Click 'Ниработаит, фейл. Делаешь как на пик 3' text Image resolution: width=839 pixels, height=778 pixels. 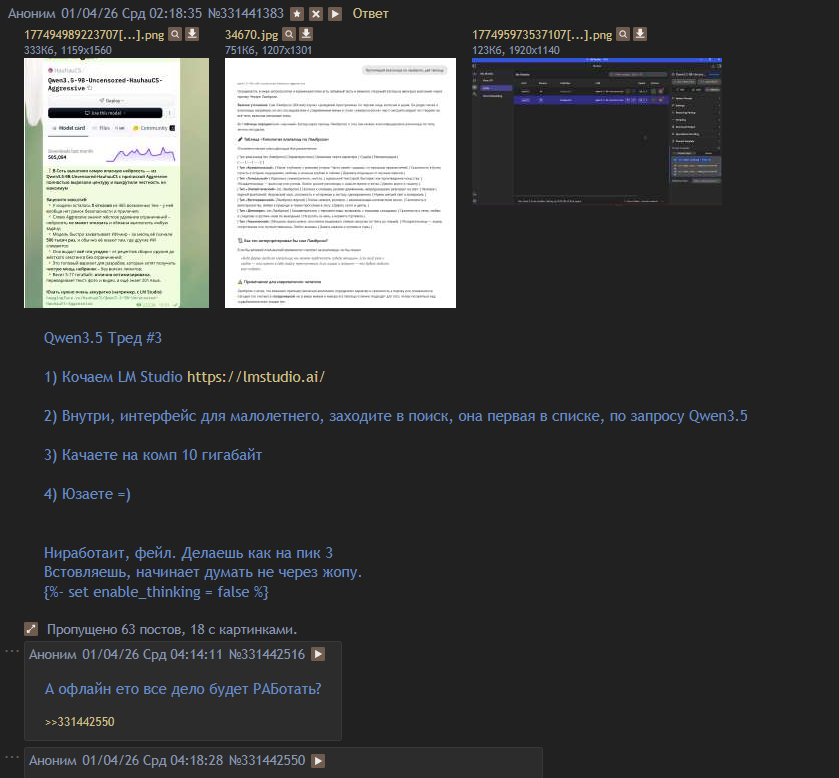click(188, 553)
